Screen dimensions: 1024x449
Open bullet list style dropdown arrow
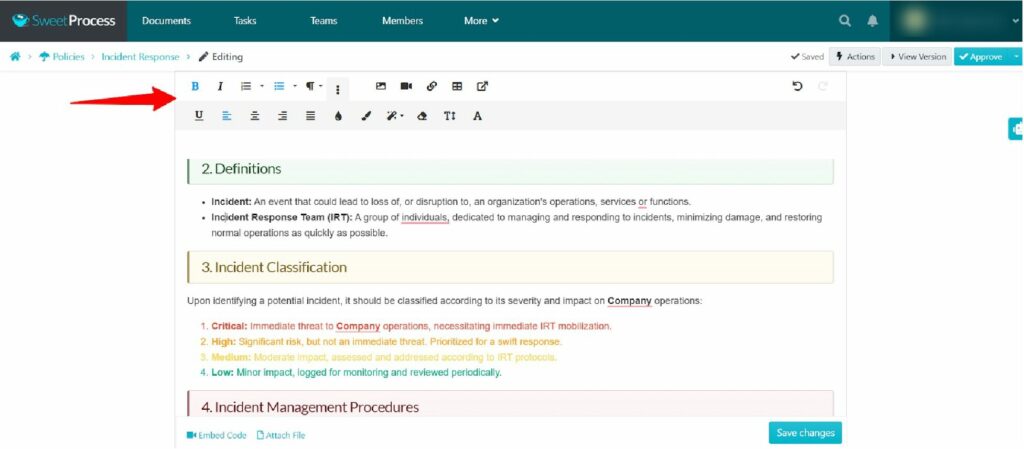(295, 86)
